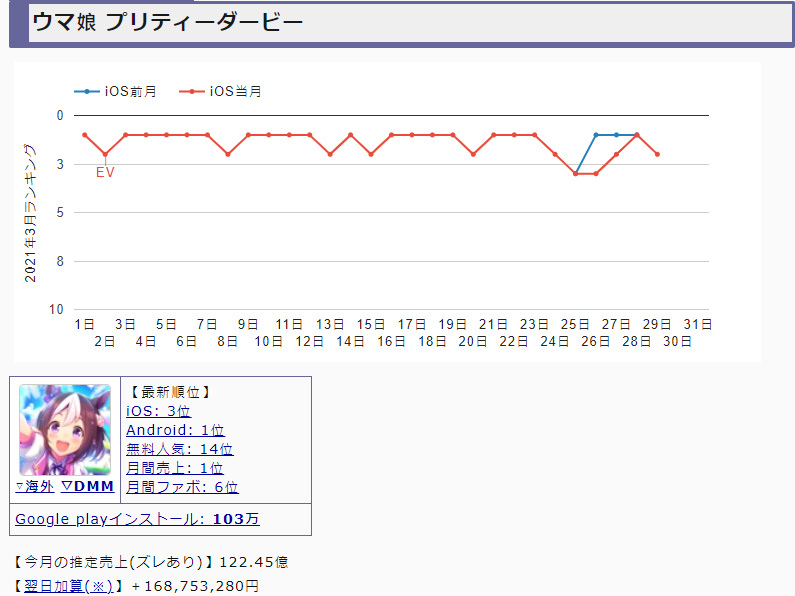Toggle the iOS当月 red legend series
This screenshot has height=596, width=795.
click(235, 92)
